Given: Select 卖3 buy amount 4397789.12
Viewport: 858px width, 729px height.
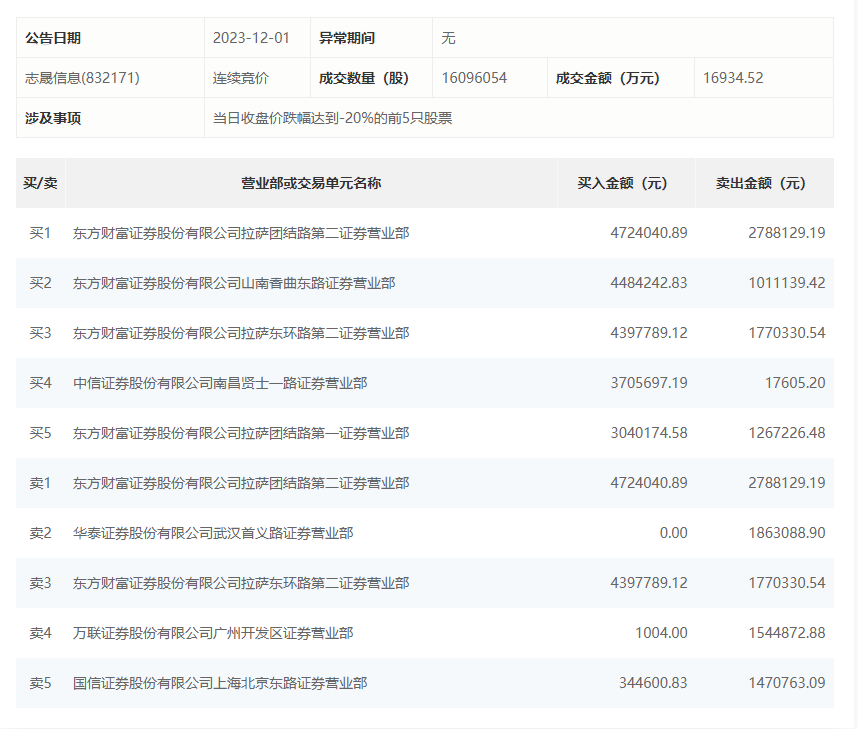Looking at the screenshot, I should pos(649,583).
